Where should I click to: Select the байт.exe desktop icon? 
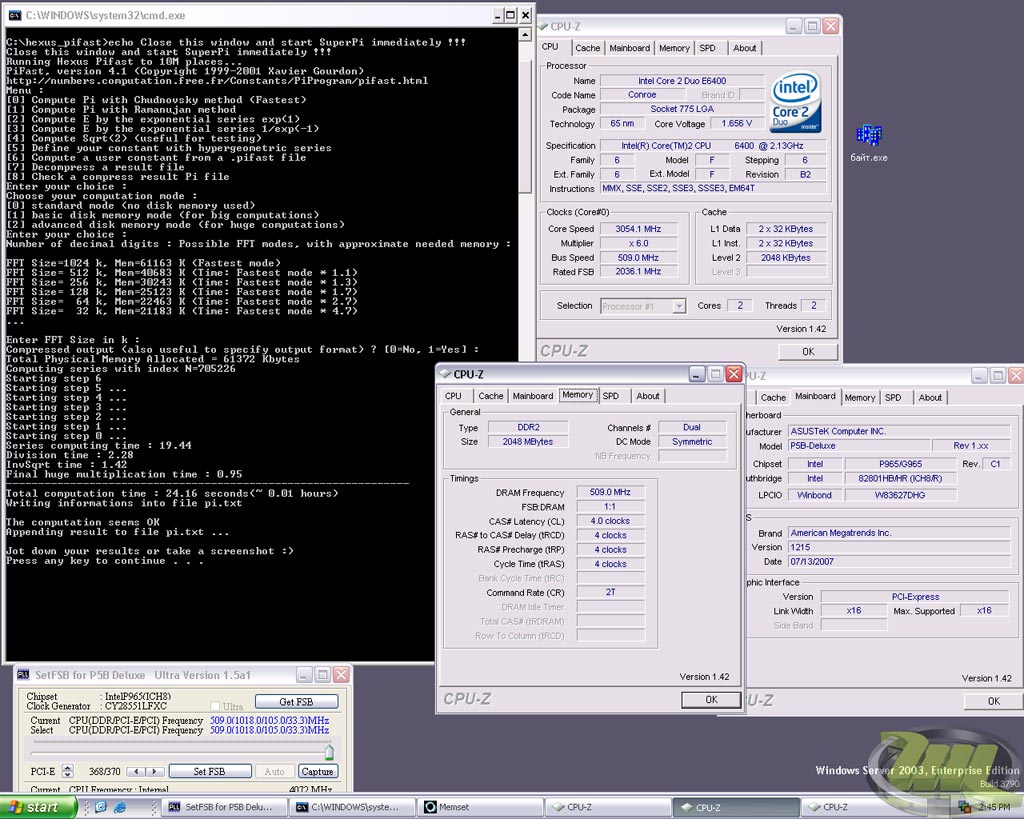pyautogui.click(x=869, y=144)
